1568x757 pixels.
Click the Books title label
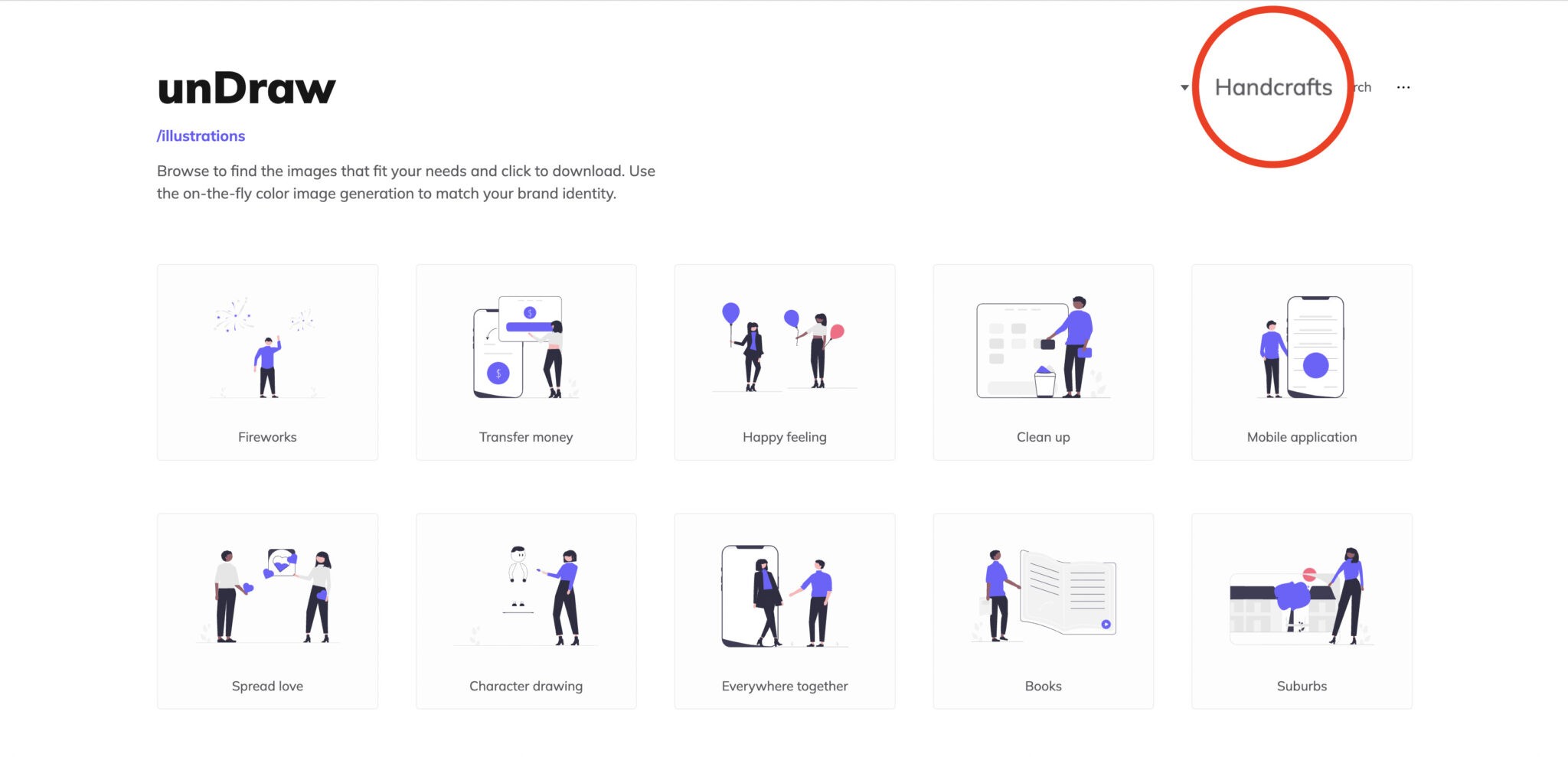pos(1043,686)
